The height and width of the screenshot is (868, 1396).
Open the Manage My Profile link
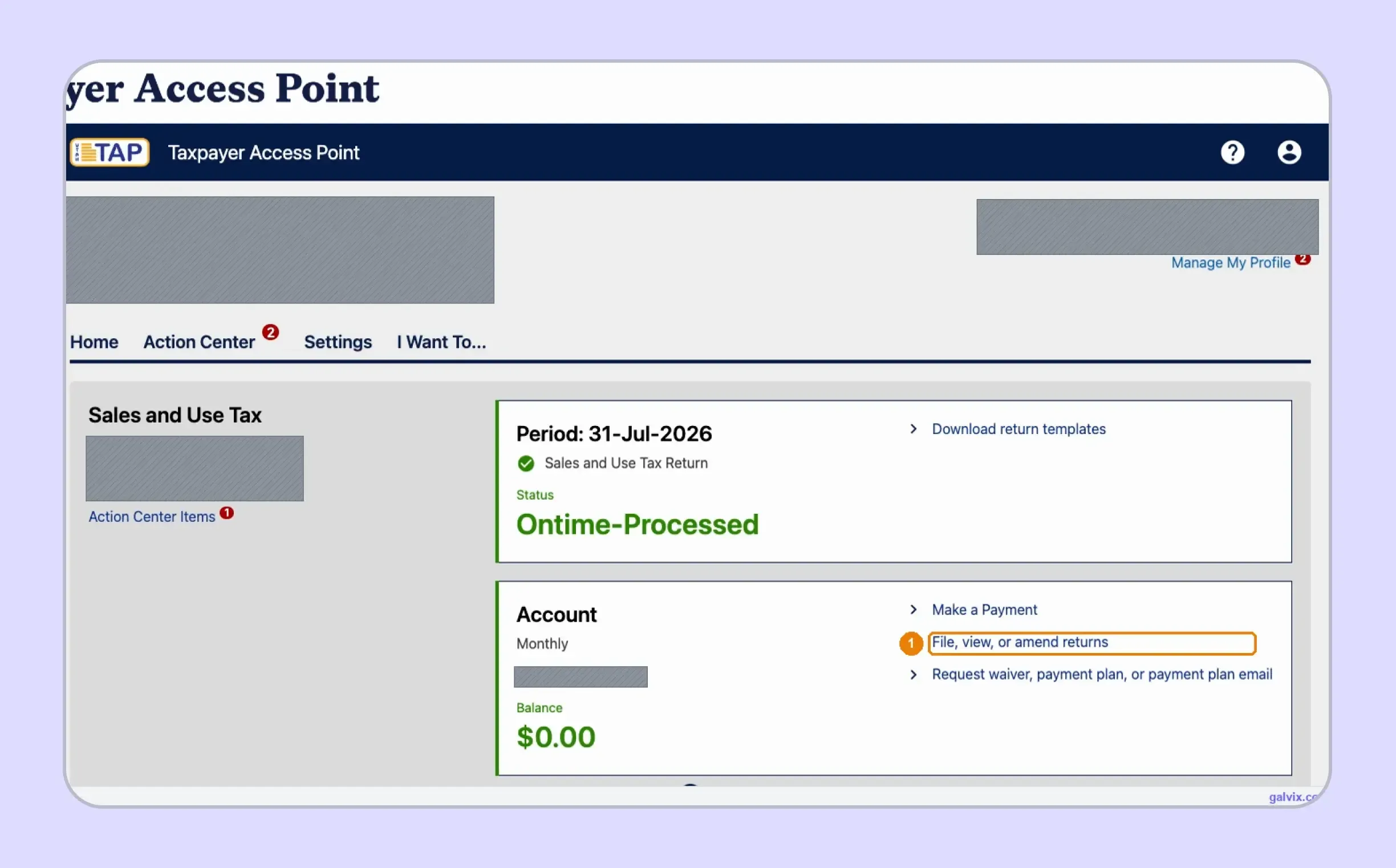(x=1231, y=262)
